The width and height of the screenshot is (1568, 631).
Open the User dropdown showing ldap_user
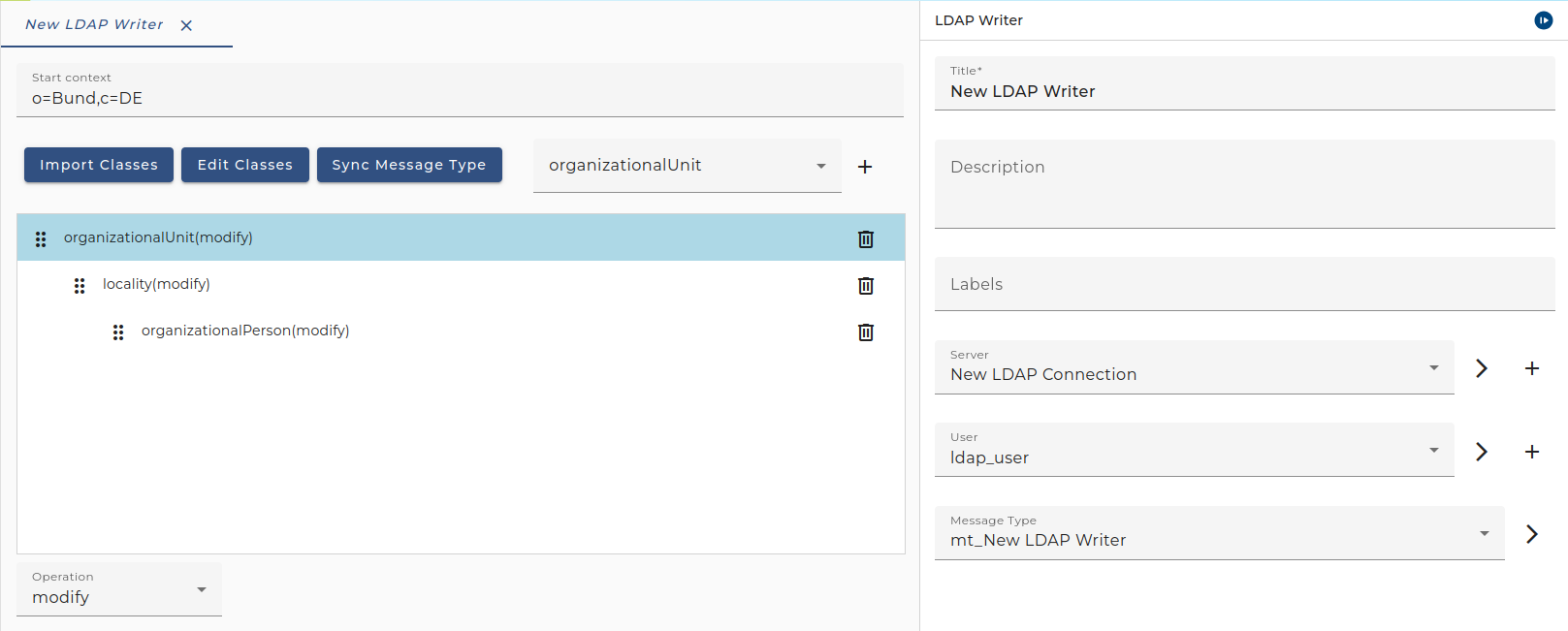coord(1194,450)
